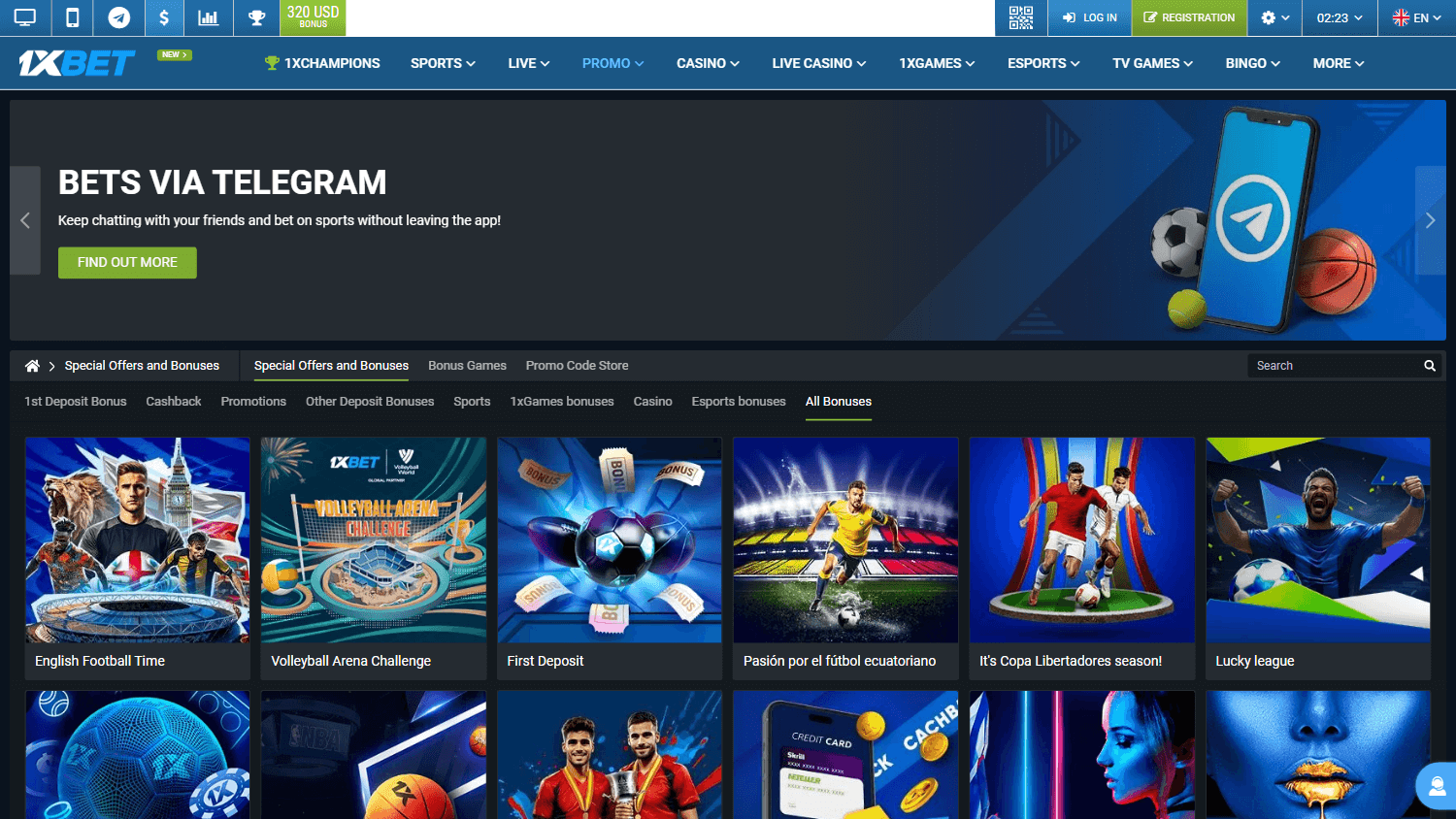Viewport: 1456px width, 819px height.
Task: Open English Football Time promo card
Action: [x=137, y=558]
